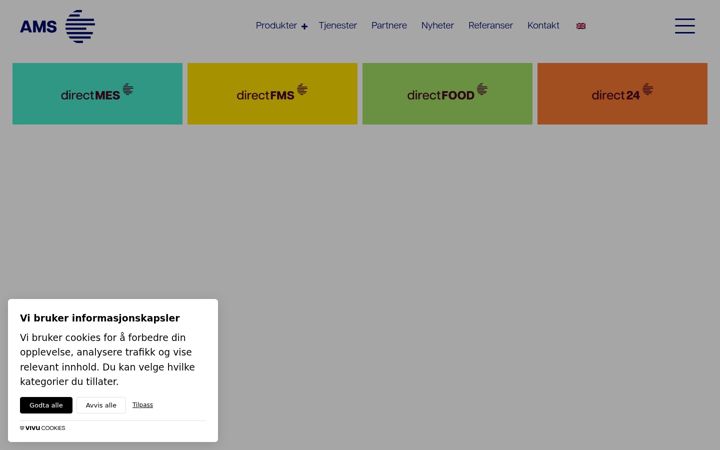Click the globe icon on the direct24 tile
Image resolution: width=720 pixels, height=450 pixels.
click(648, 89)
